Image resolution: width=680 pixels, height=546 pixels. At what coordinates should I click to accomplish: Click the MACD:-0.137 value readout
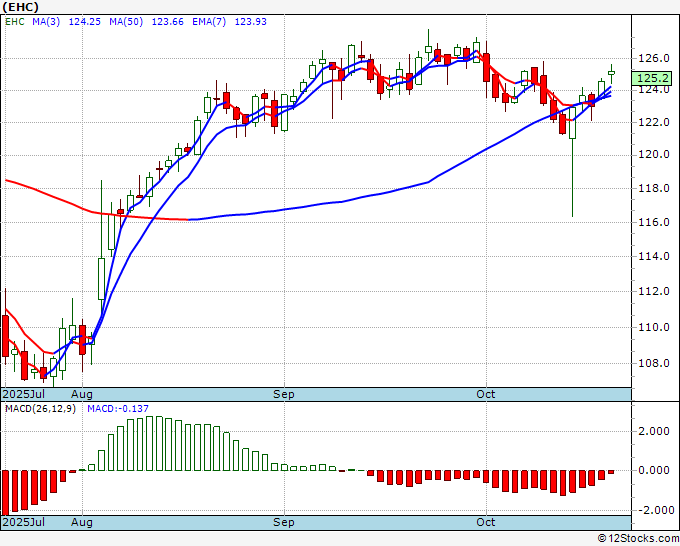coord(118,409)
